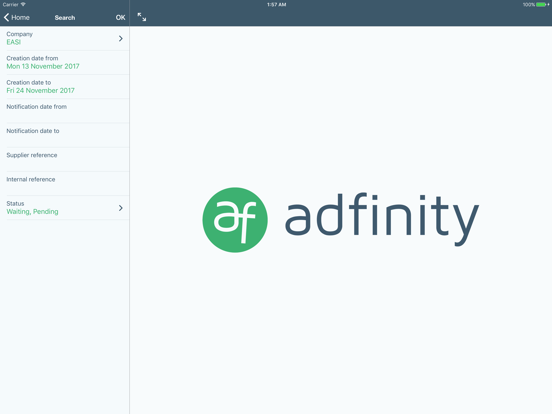This screenshot has height=414, width=552.
Task: Click the Search title in navigation bar
Action: [65, 18]
